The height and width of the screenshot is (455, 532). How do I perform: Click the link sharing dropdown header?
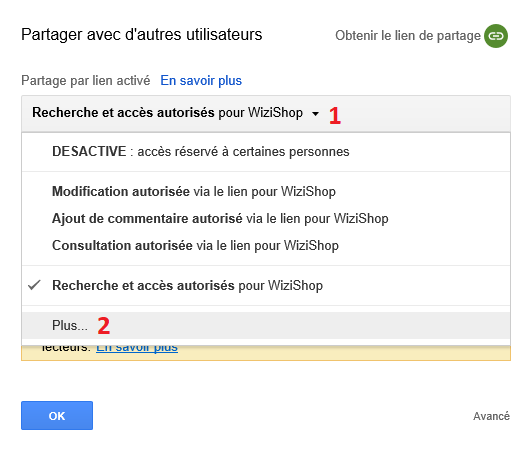[x=266, y=113]
